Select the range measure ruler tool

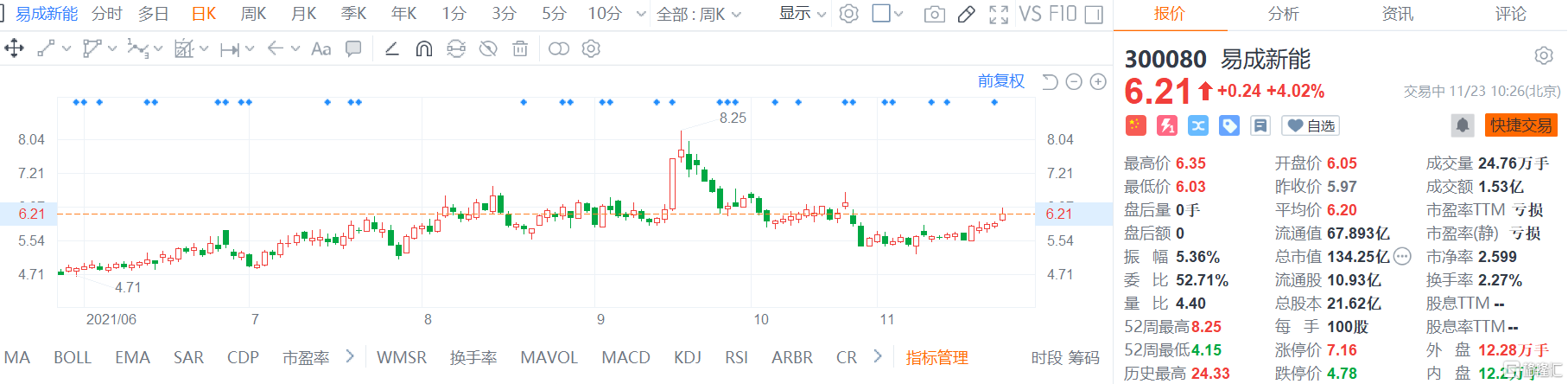tap(230, 49)
